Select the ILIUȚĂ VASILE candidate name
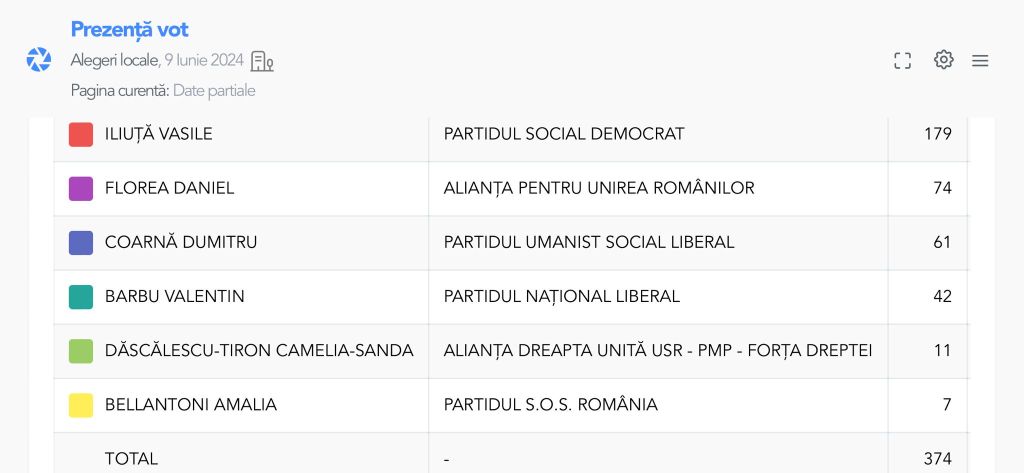 tap(158, 134)
